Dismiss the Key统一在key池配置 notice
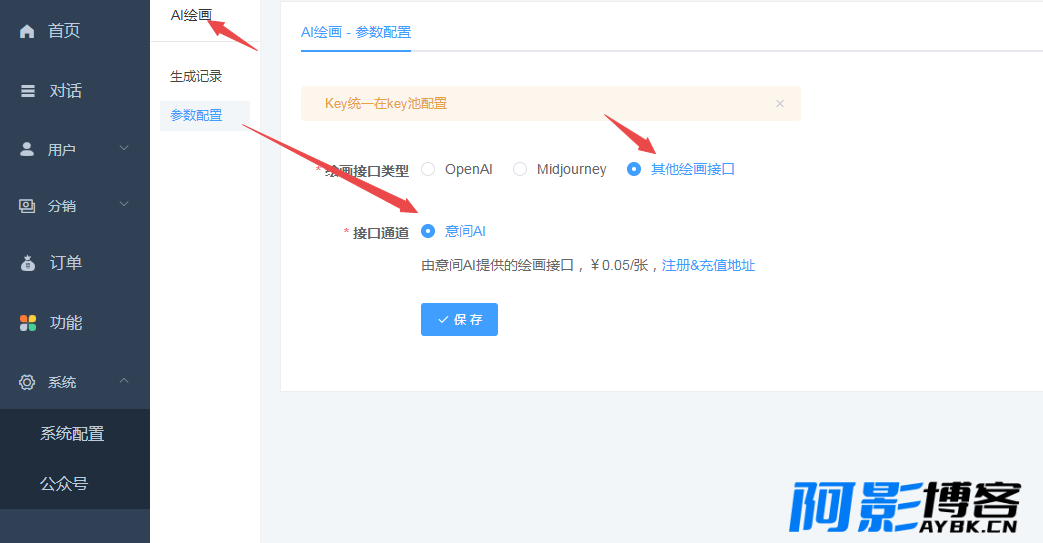The width and height of the screenshot is (1043, 543). click(780, 103)
